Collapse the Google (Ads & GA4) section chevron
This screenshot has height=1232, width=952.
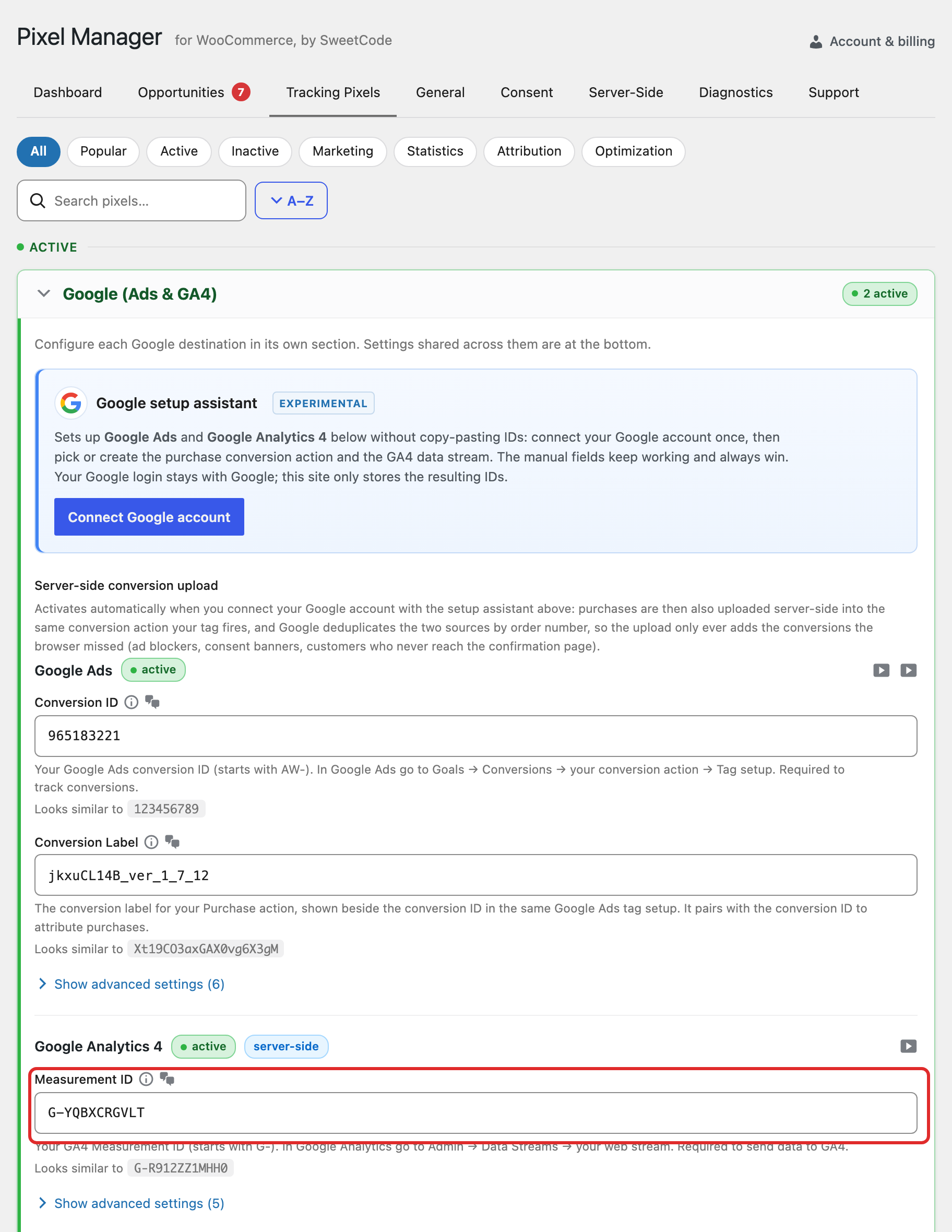(43, 293)
